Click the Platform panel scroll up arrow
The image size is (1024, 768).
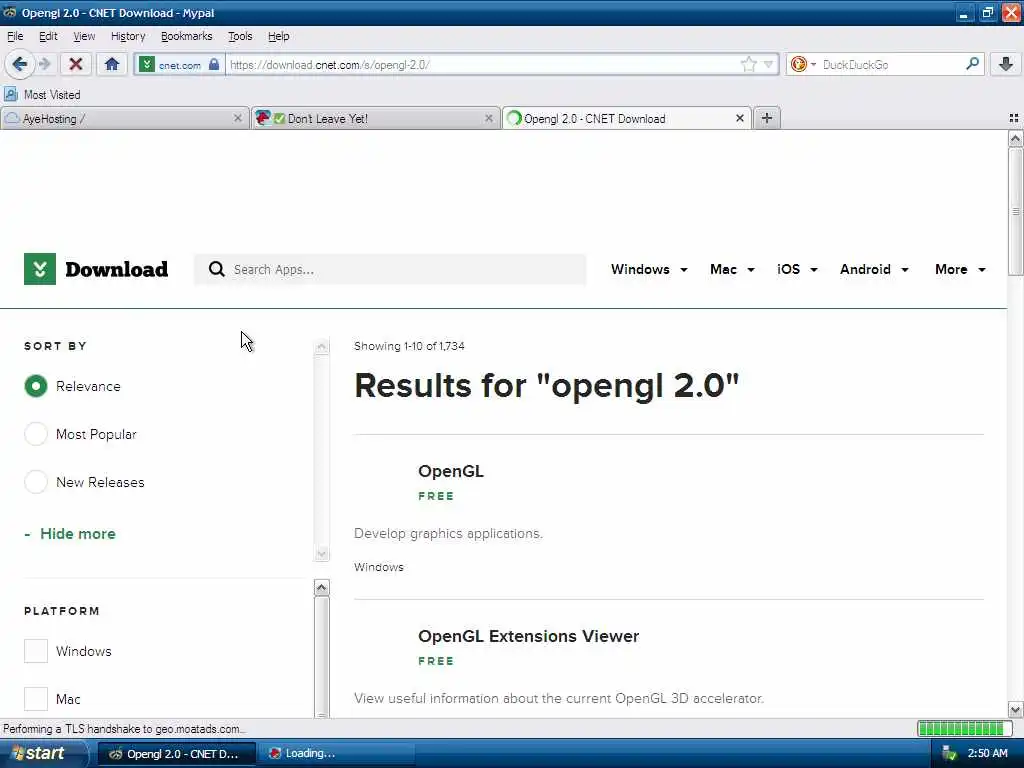coord(321,587)
